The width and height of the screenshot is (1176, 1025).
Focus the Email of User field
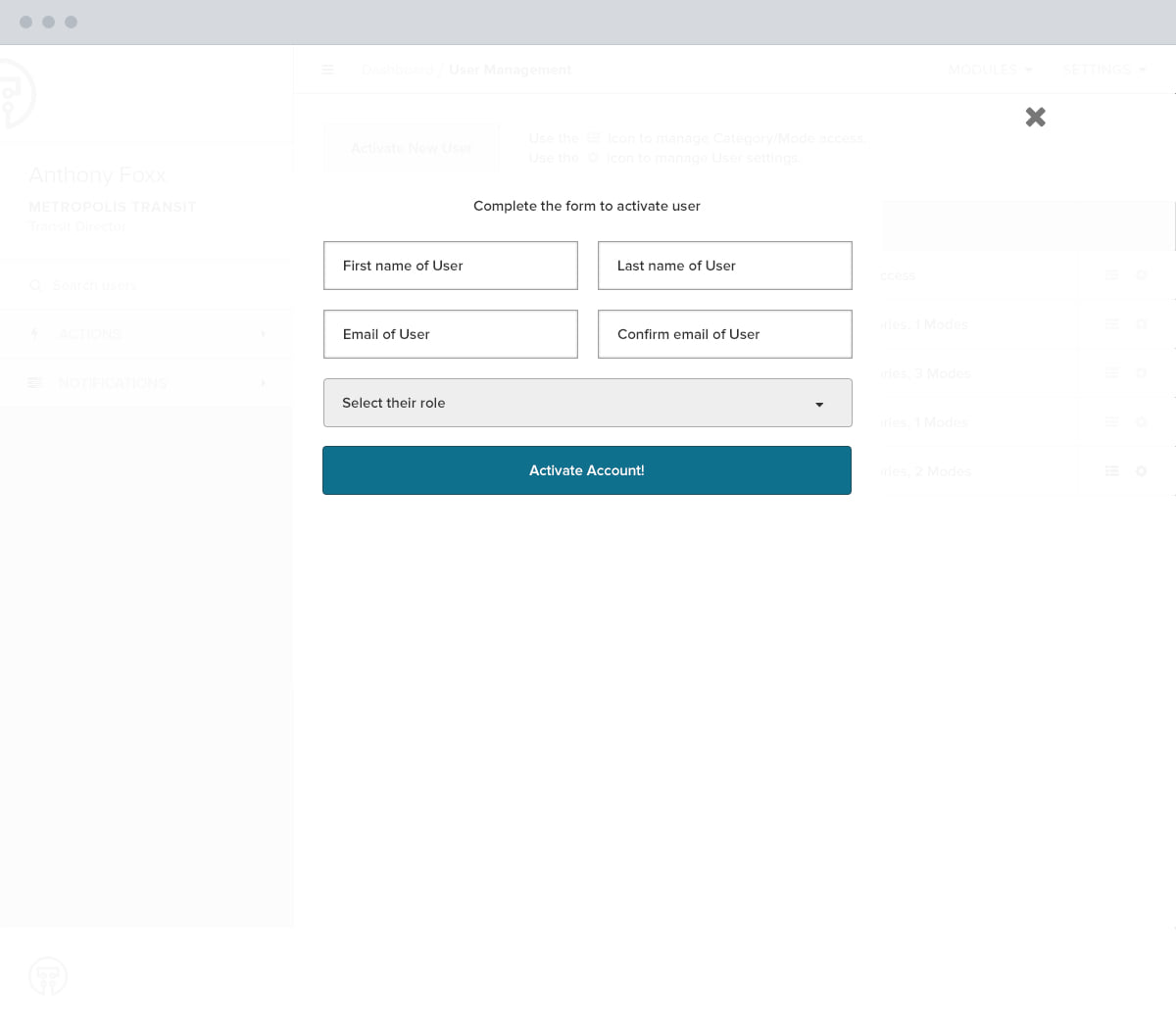click(451, 334)
